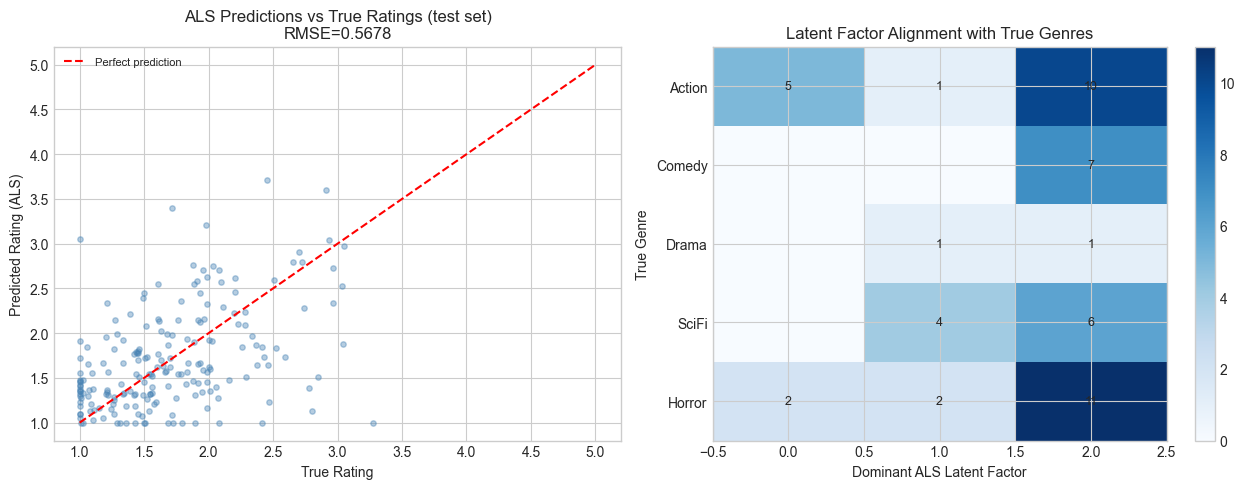Click the 'Perfect prediction' legend label
This screenshot has width=1244, height=489.
click(x=138, y=62)
